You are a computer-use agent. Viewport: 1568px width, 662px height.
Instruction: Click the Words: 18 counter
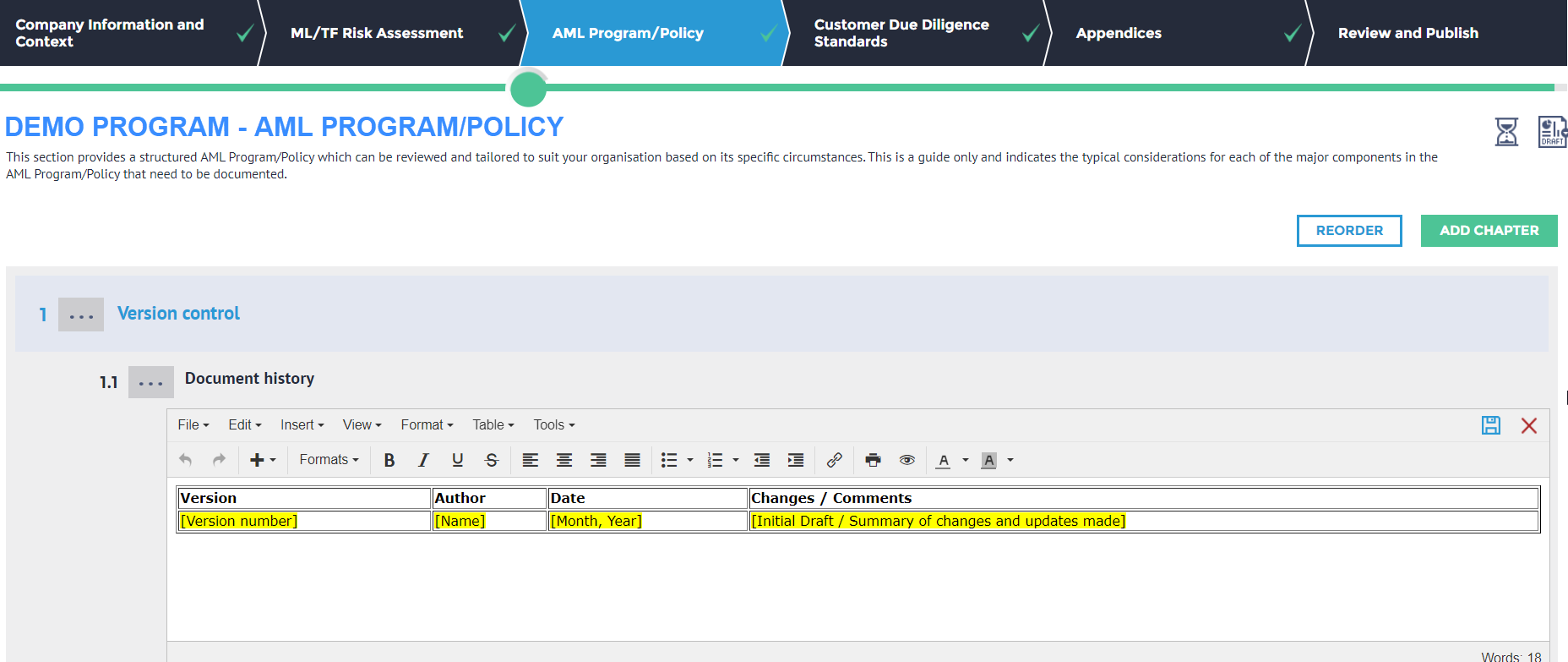1511,656
